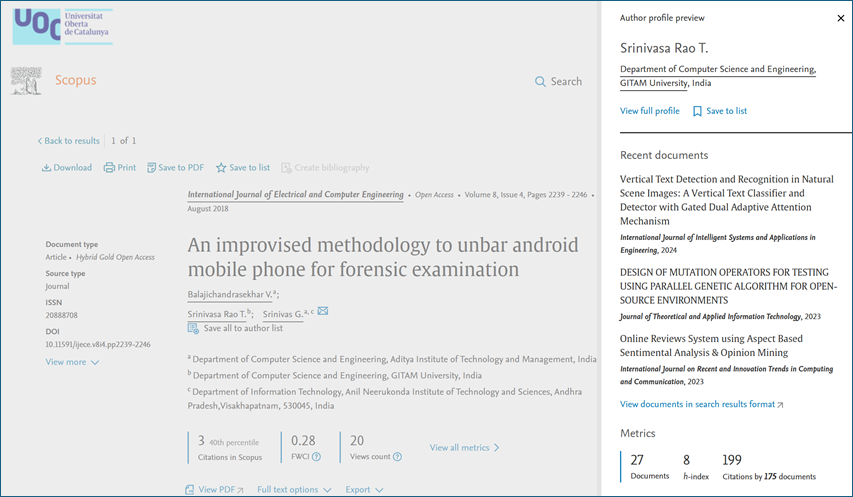Click the Download icon
853x497 pixels.
46,168
